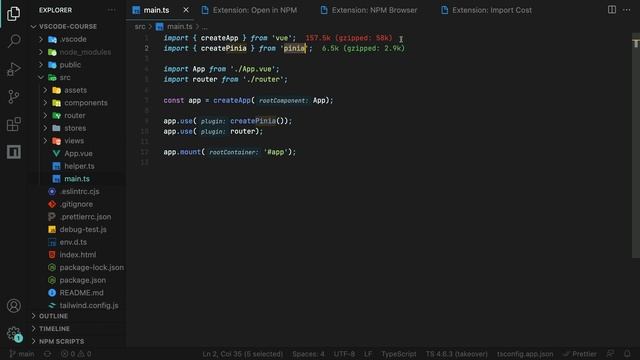
Task: Collapse the VSCODE-COURSE root folder
Action: (34, 27)
